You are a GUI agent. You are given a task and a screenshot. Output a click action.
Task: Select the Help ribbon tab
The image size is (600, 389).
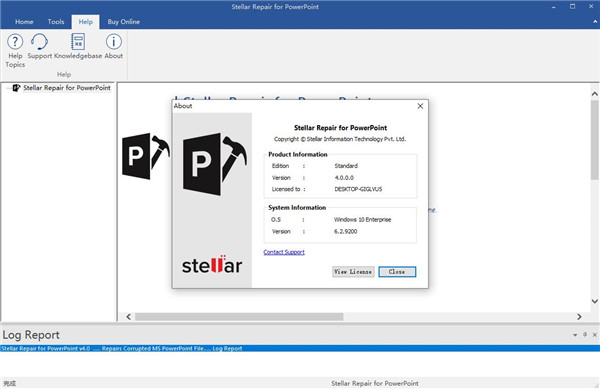[85, 22]
